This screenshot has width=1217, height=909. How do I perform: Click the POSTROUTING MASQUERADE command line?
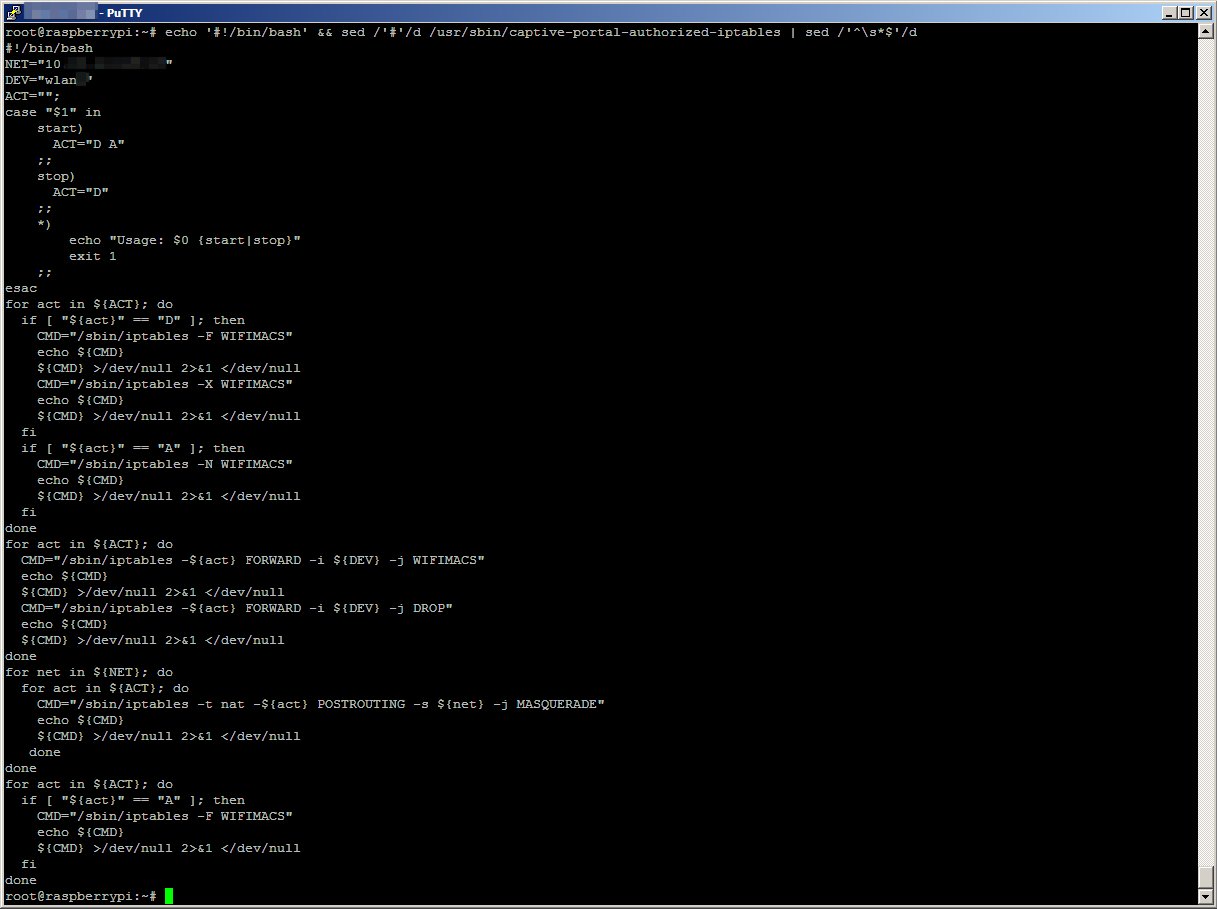tap(320, 704)
